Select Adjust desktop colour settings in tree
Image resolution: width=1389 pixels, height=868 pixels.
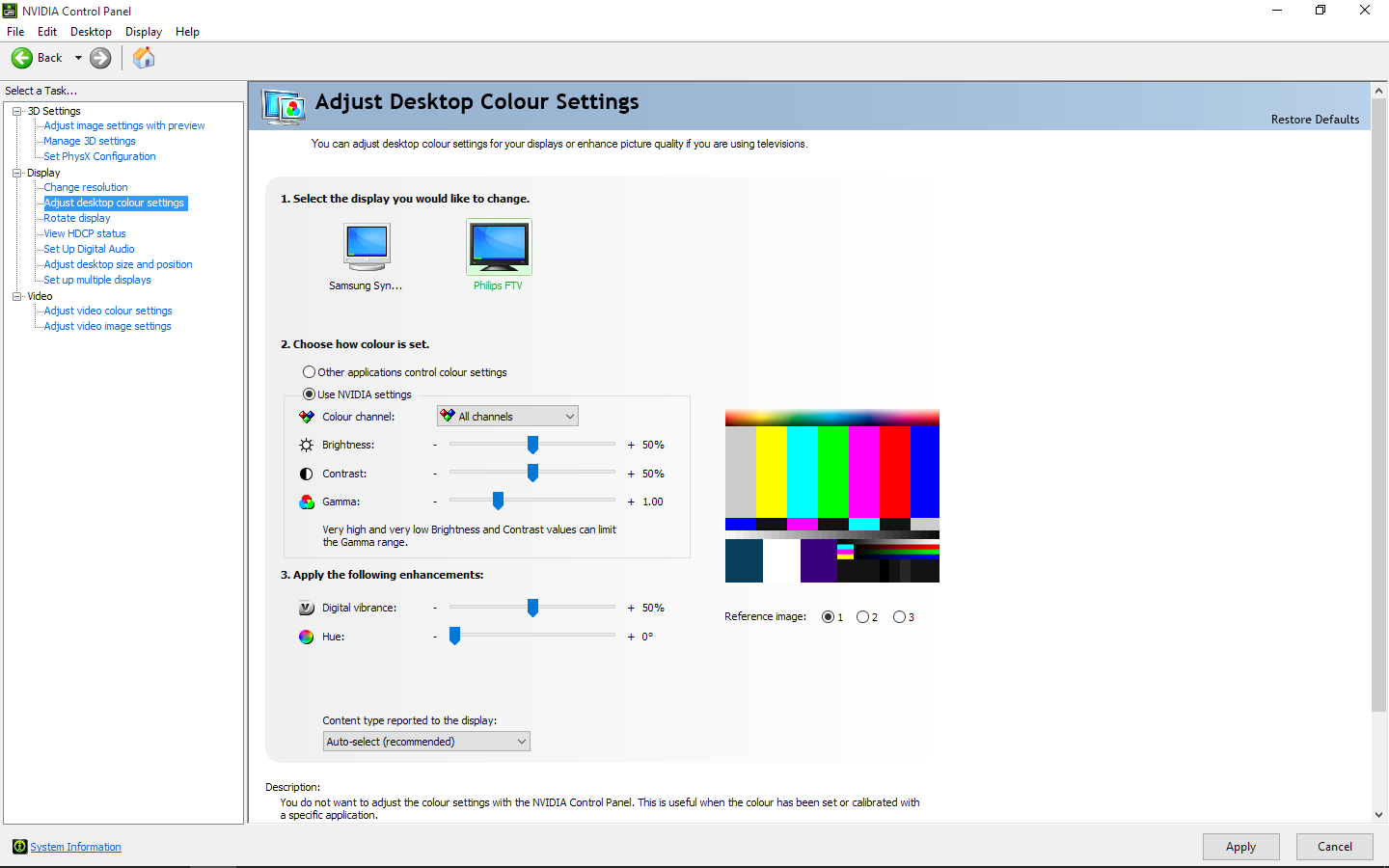click(115, 203)
